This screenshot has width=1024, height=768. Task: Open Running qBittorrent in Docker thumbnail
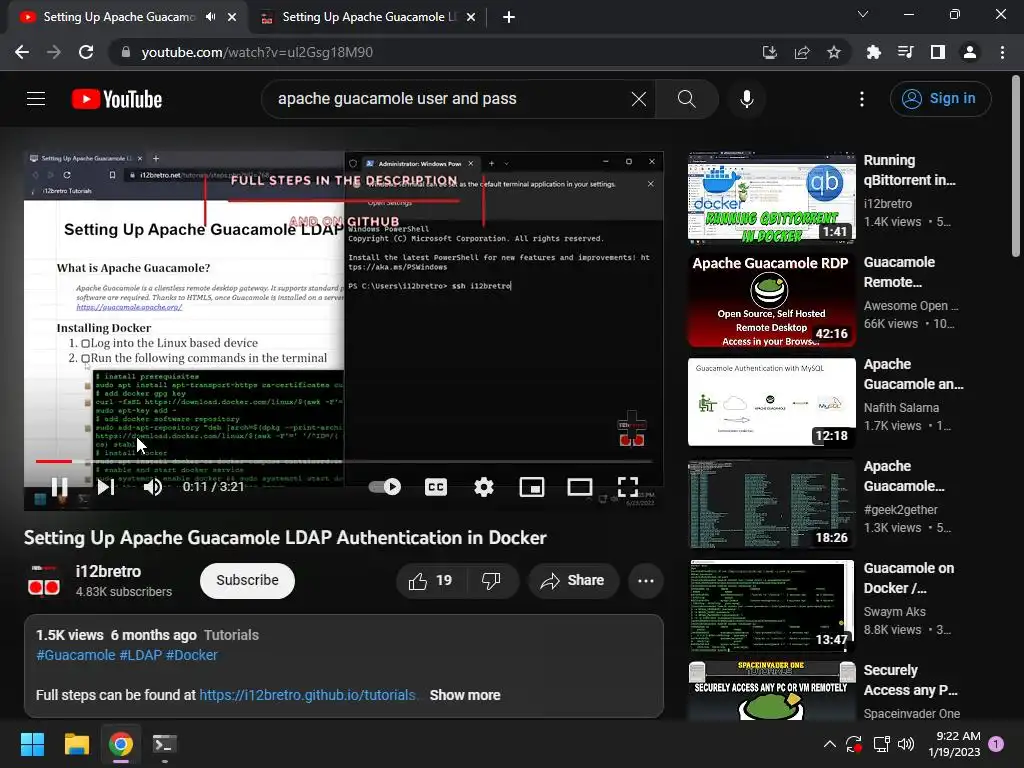(771, 197)
